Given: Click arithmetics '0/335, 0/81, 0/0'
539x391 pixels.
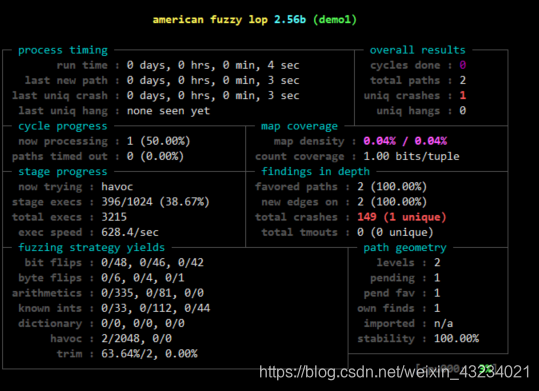Looking at the screenshot, I should pyautogui.click(x=152, y=293).
